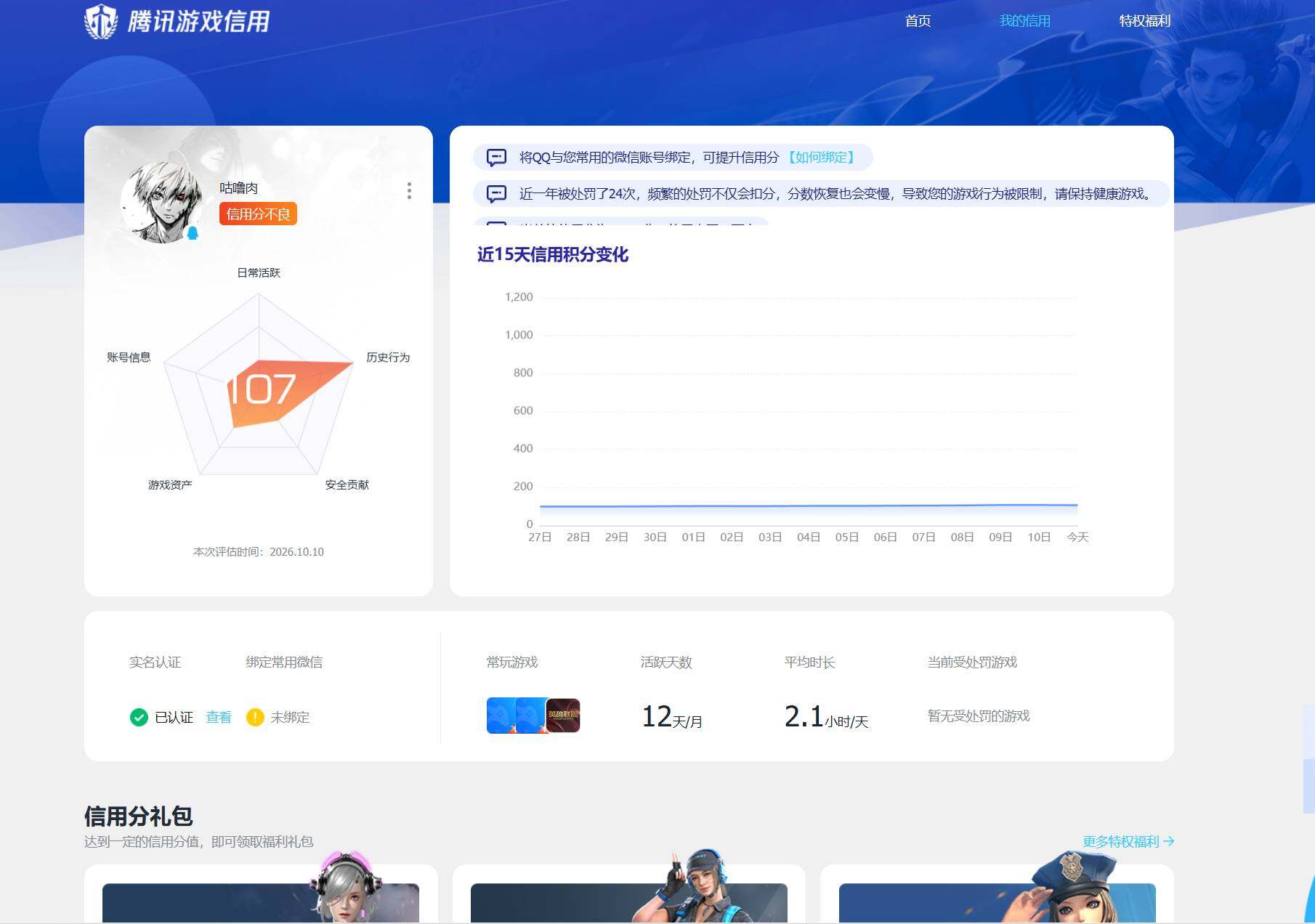Click the Tencent Game Credit shield logo

point(101,21)
